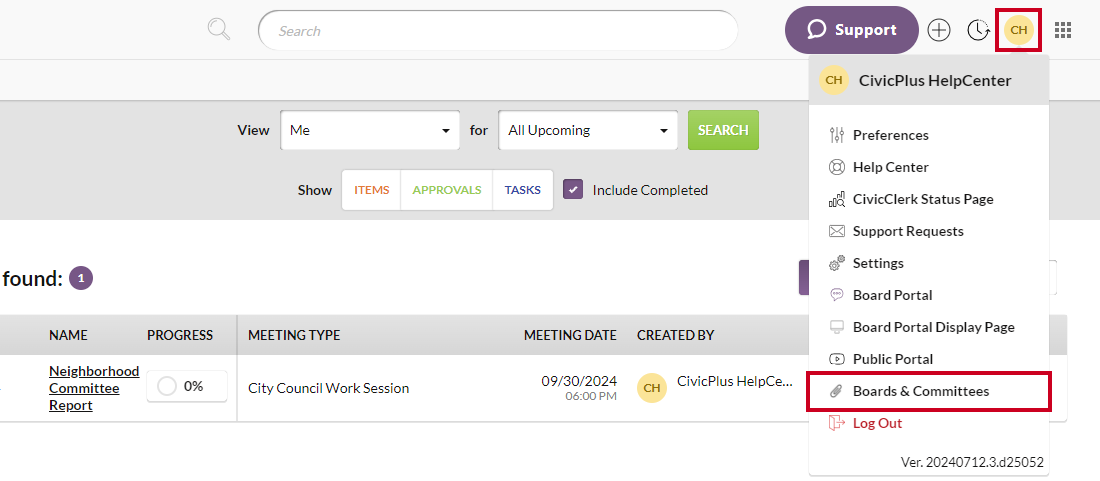Click the 09/30/2024 meeting date cell
Viewport: 1100px width, 481px height.
coord(579,381)
